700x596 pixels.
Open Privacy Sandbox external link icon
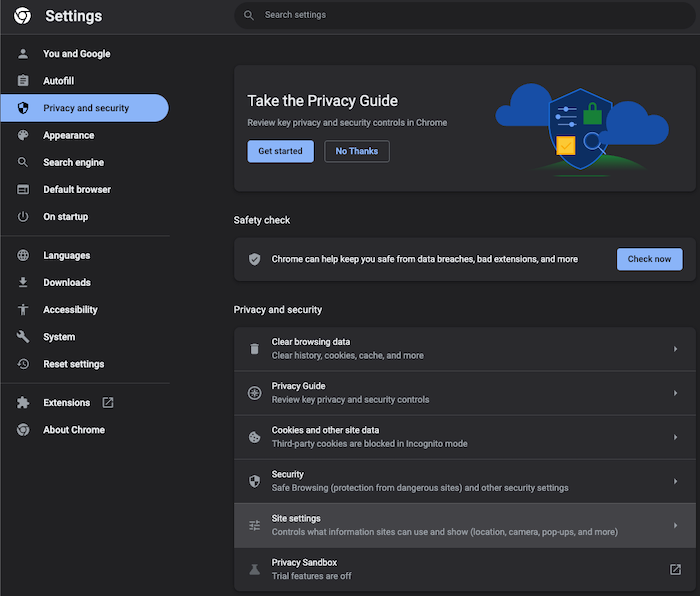675,569
